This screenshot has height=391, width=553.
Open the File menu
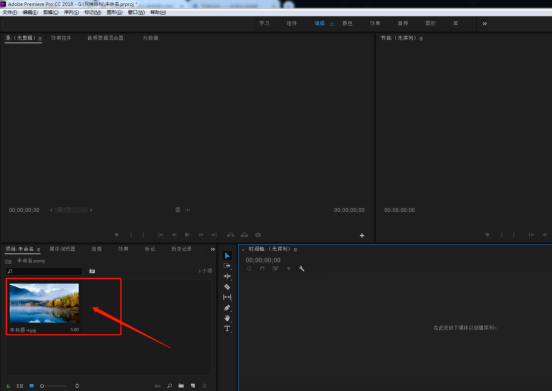[10, 12]
